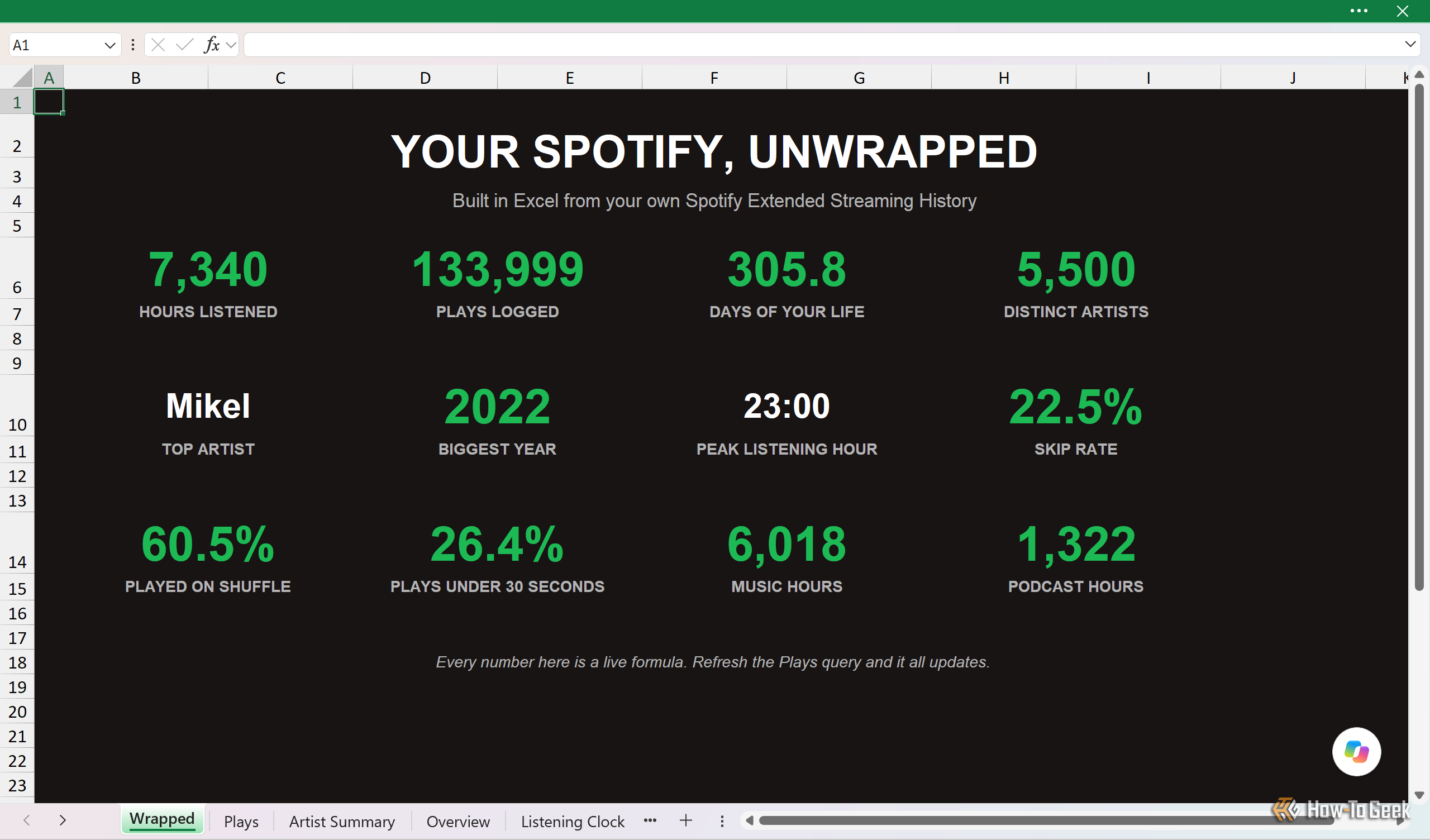The image size is (1430, 840).
Task: Click the tab bar resize handle dots
Action: pos(722,820)
